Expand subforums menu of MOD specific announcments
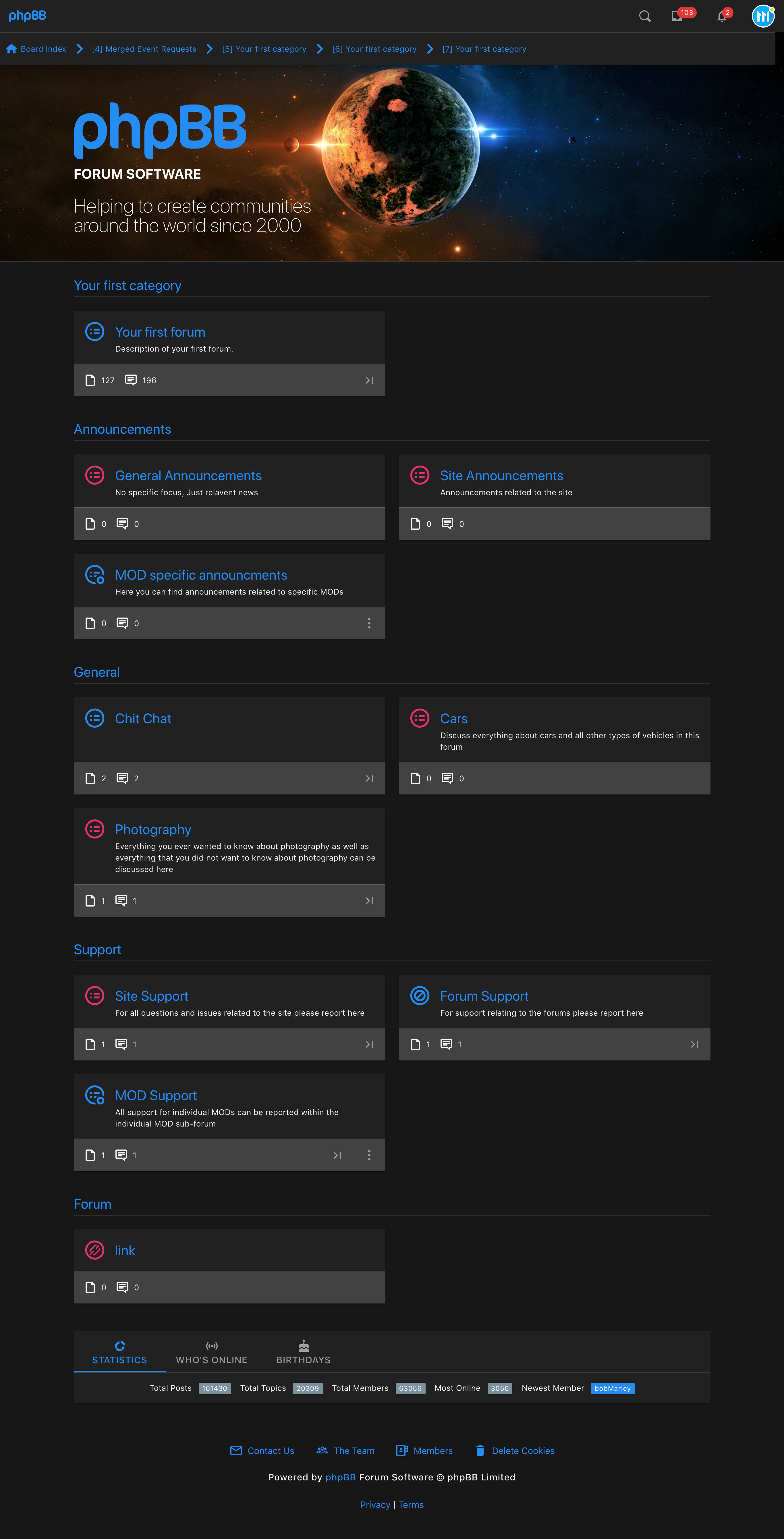 point(369,623)
